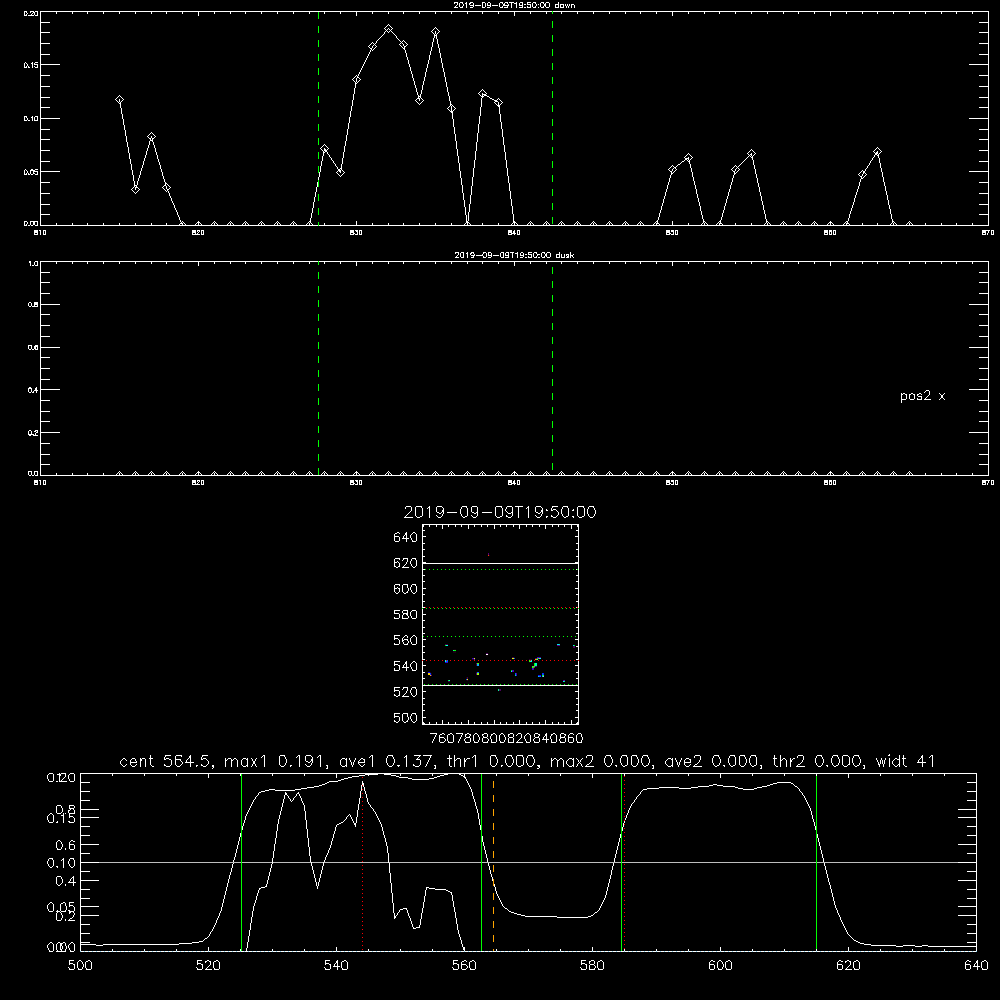Click the highest peak diamond in dawn plot
The height and width of the screenshot is (1000, 1000).
coord(388,29)
